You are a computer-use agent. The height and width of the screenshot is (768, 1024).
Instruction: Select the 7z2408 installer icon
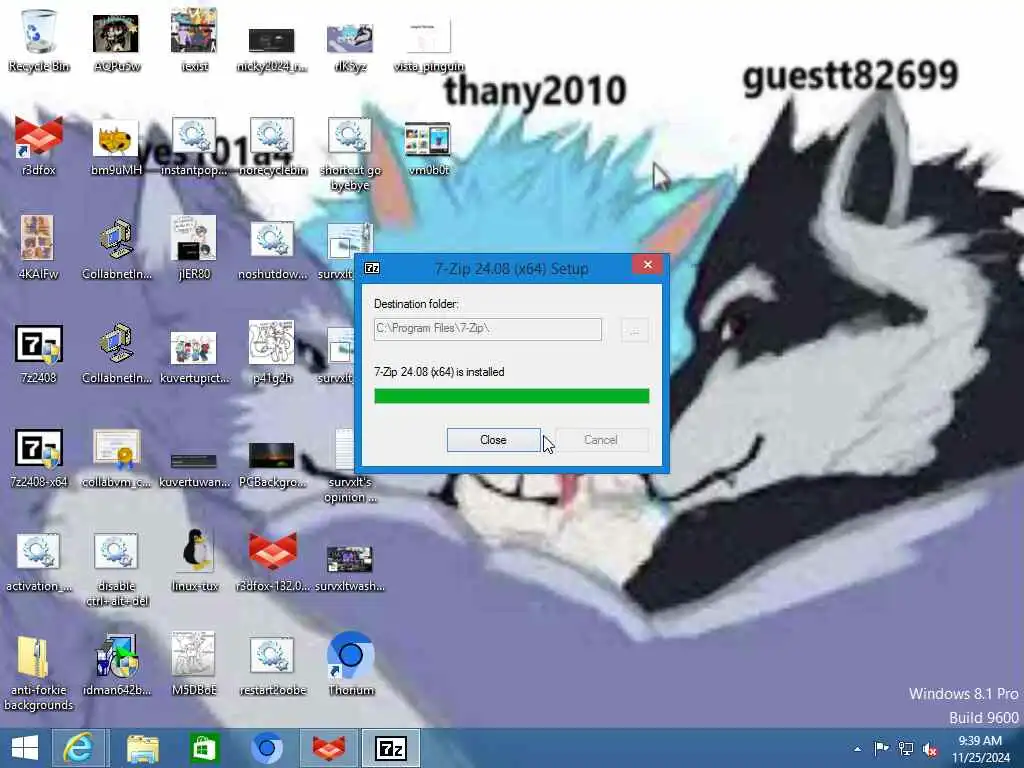pos(39,353)
